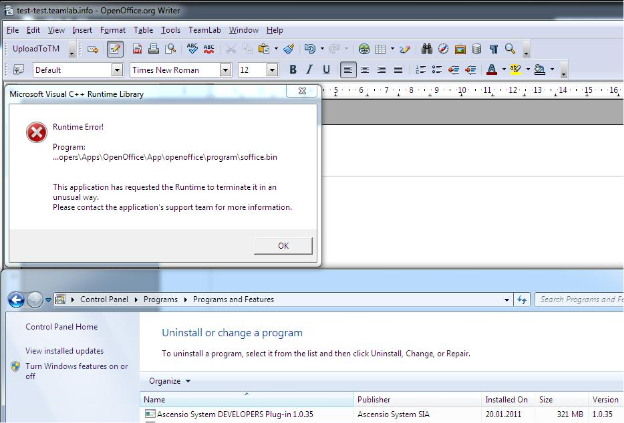Open Document as E-mail icon

tap(93, 49)
